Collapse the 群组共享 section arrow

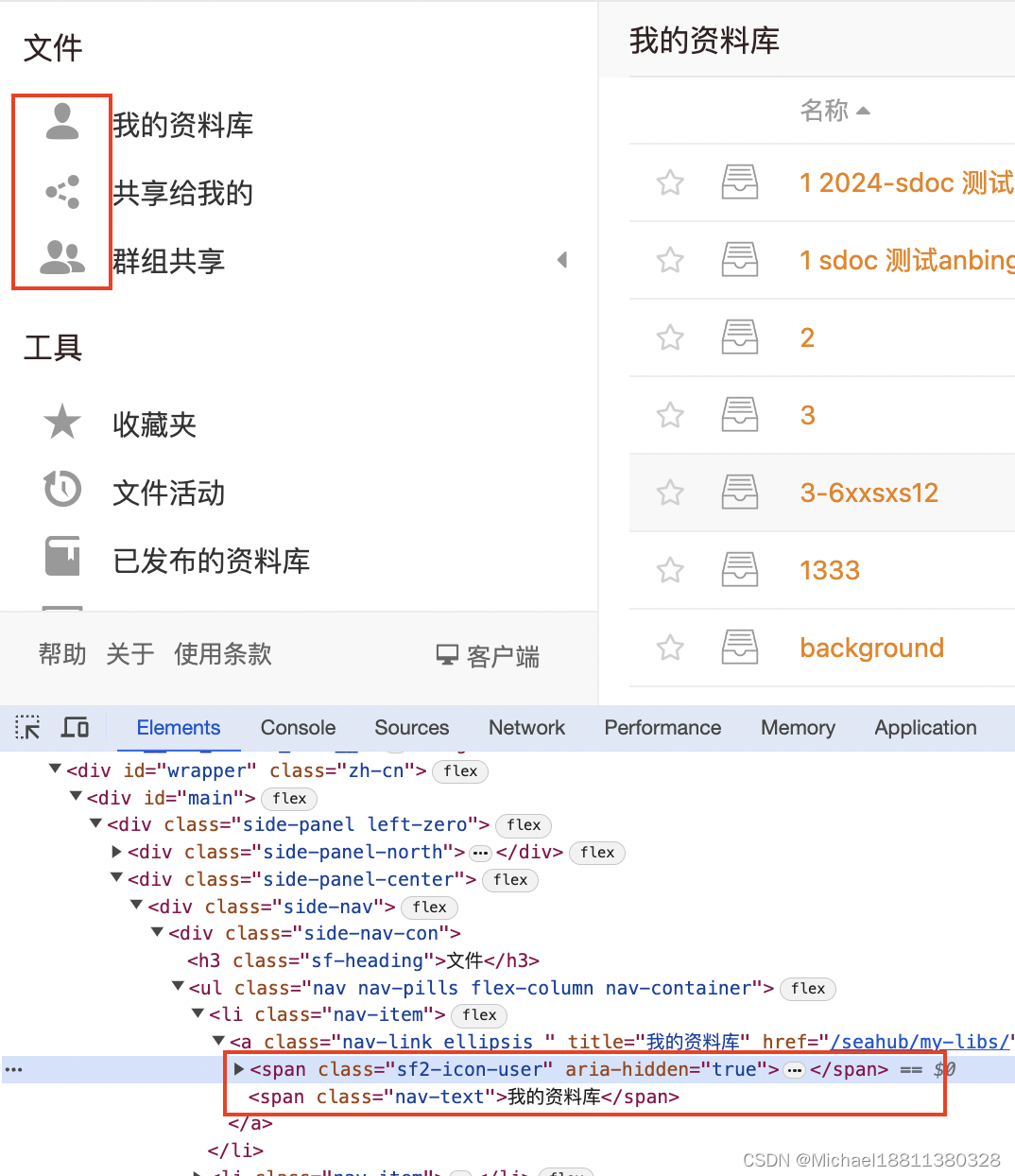[x=562, y=259]
